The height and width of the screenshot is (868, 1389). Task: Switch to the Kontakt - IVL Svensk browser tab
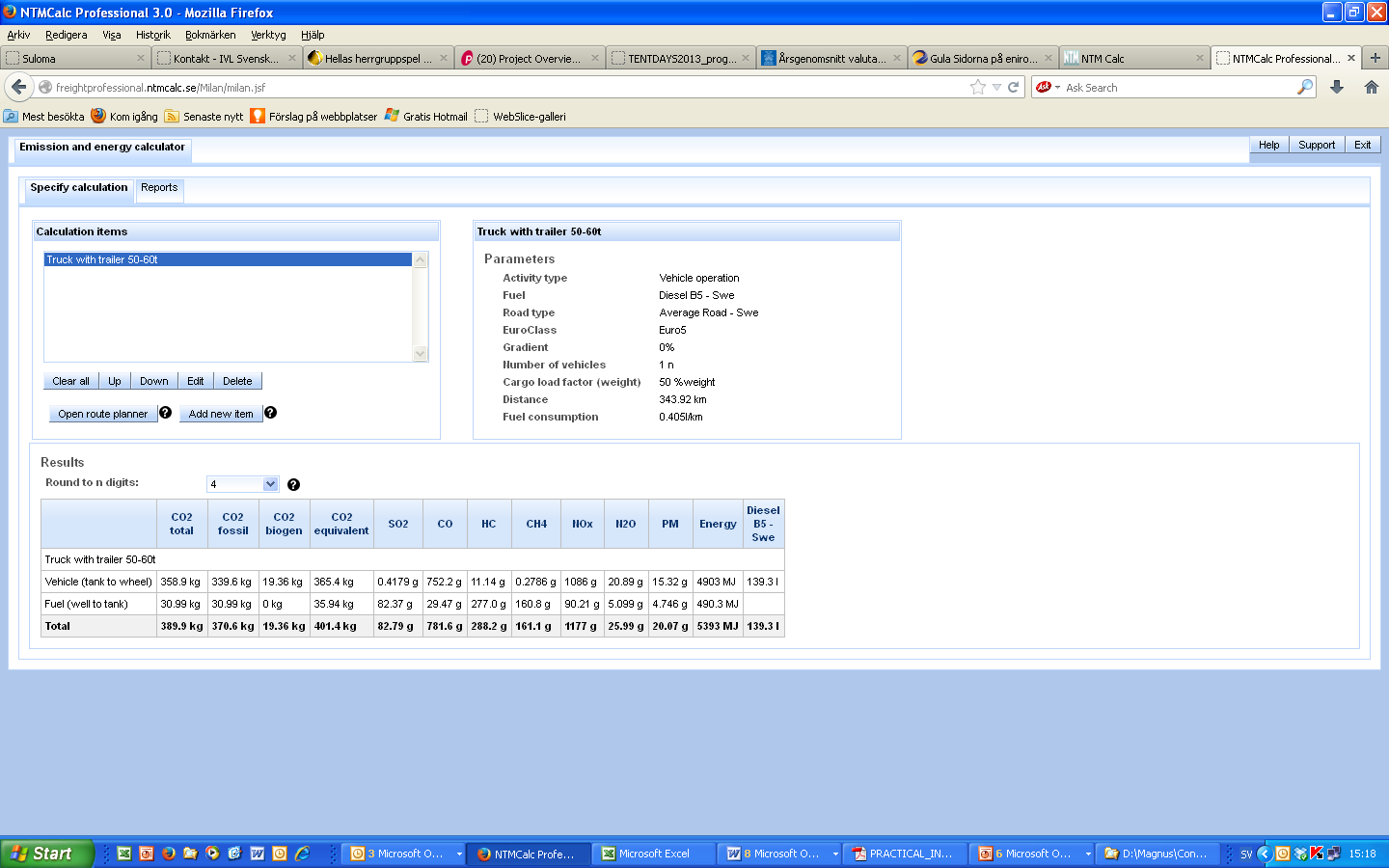(227, 58)
